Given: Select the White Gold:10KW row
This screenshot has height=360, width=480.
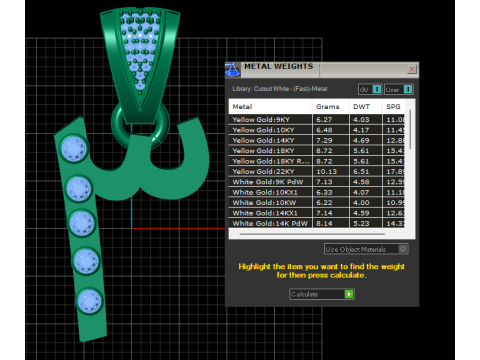Looking at the screenshot, I should pyautogui.click(x=317, y=203).
